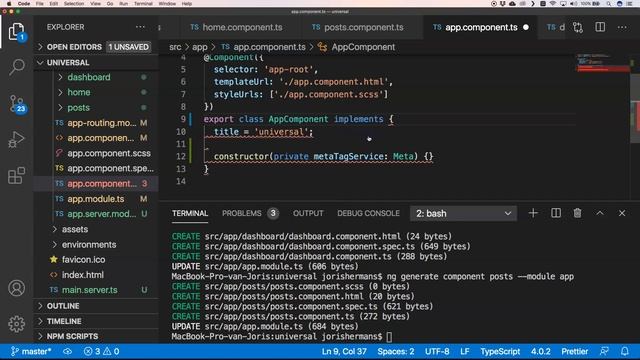The height and width of the screenshot is (360, 640).
Task: Open the File menu in menu bar
Action: tap(40, 4)
